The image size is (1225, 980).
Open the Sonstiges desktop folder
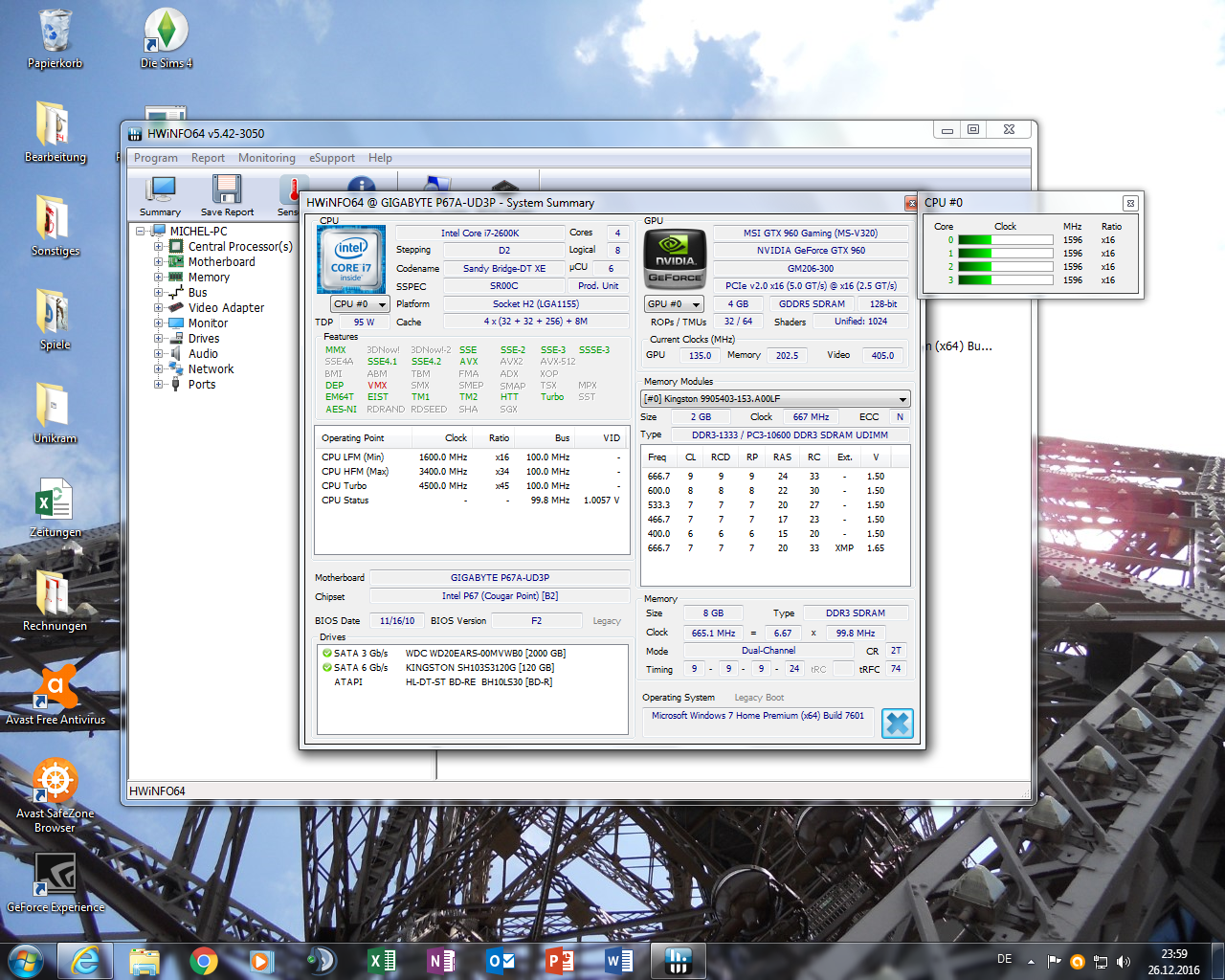[x=56, y=226]
